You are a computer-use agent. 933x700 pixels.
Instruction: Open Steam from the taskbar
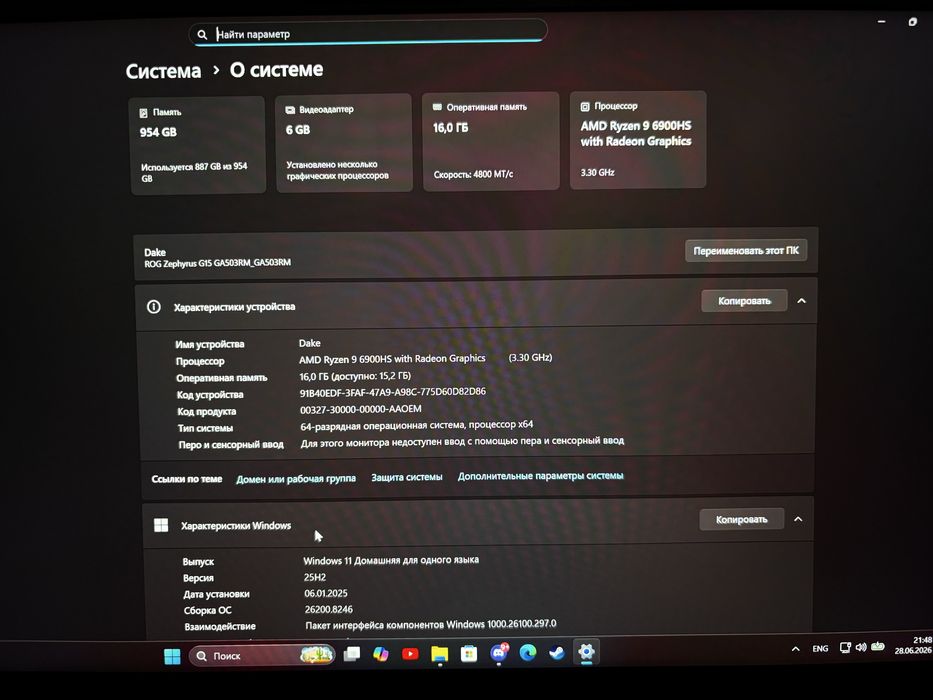tap(556, 653)
